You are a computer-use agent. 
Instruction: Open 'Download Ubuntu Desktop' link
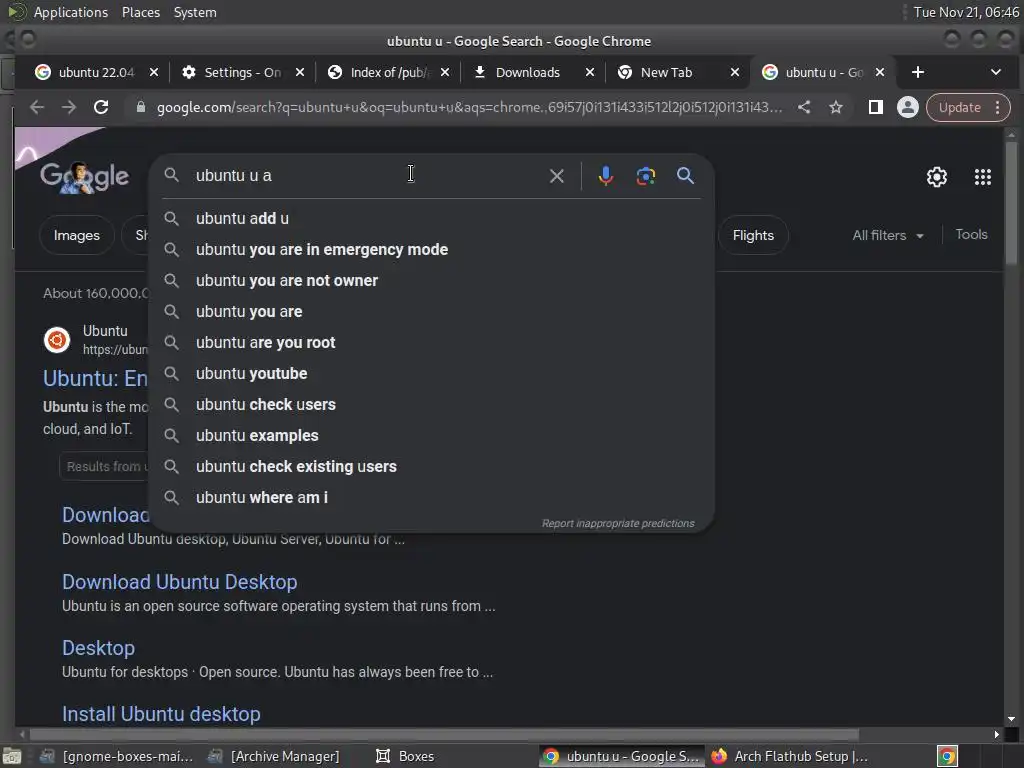click(x=180, y=582)
